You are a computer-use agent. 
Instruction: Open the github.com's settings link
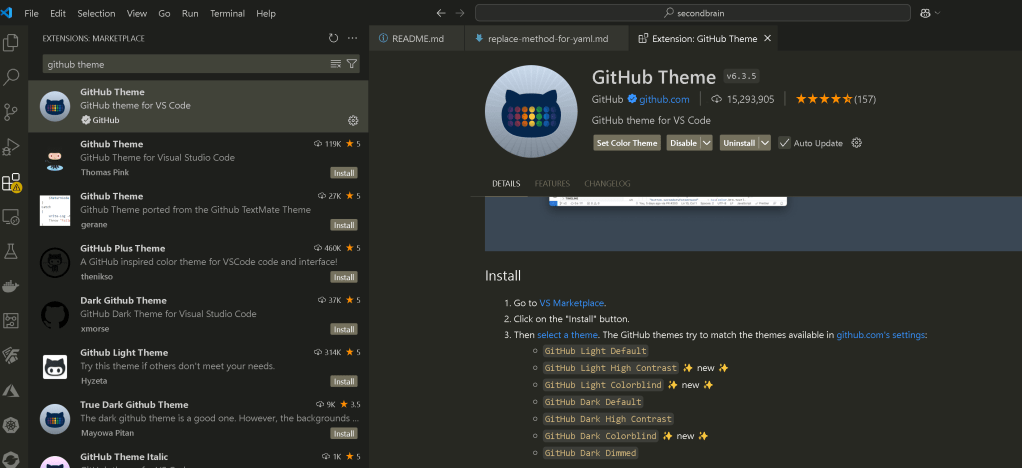point(881,335)
